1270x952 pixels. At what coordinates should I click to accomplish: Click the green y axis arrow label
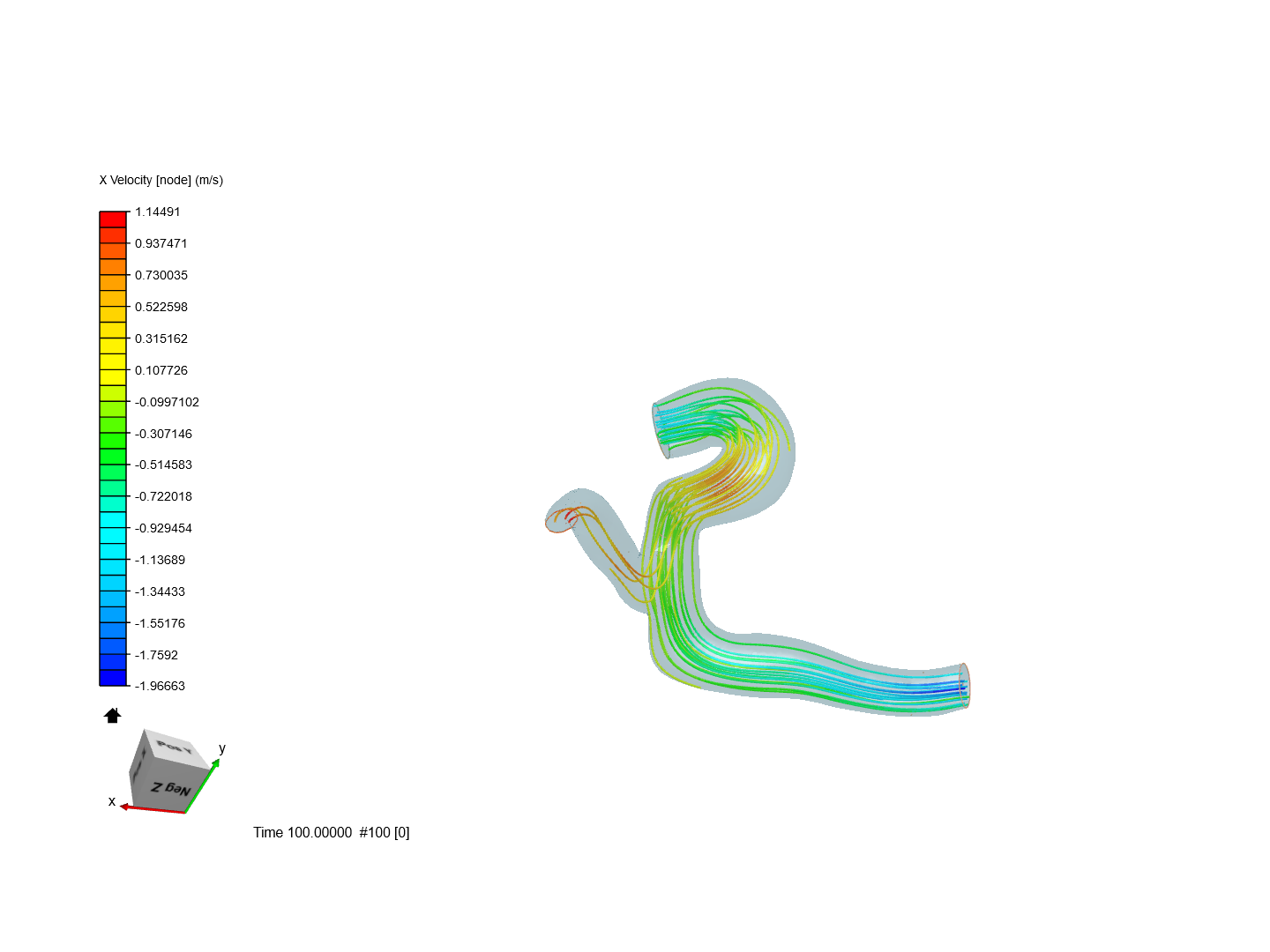(x=222, y=748)
